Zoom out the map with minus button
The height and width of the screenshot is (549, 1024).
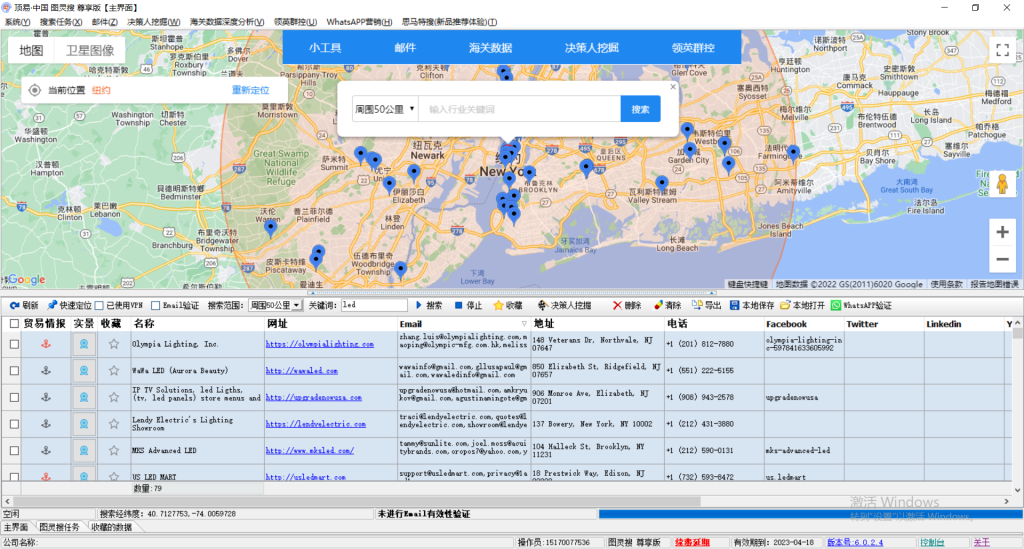(x=1002, y=259)
